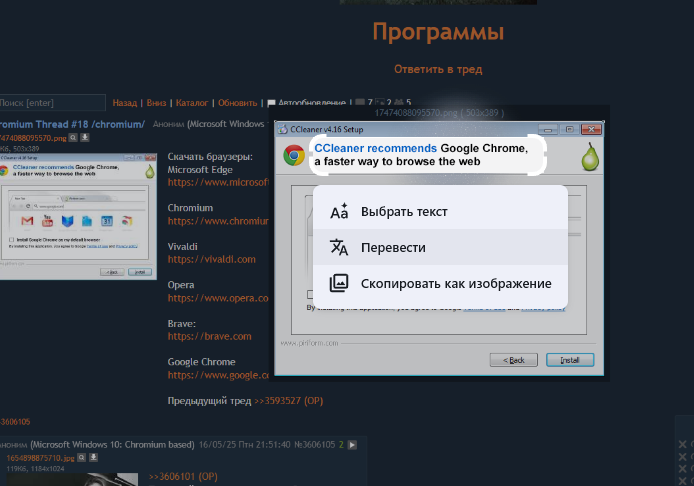Click the CCleaner installer icon in title bar
Screen dimensions: 694x486
tap(282, 129)
